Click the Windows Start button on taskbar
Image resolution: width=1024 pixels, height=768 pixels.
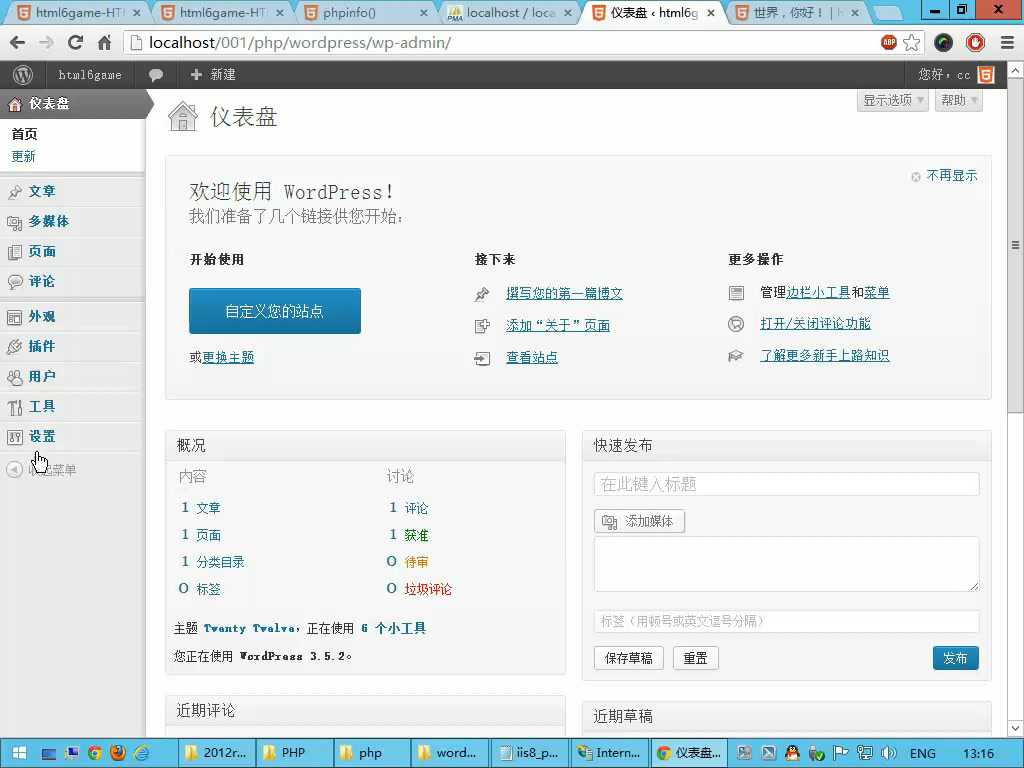click(x=19, y=753)
